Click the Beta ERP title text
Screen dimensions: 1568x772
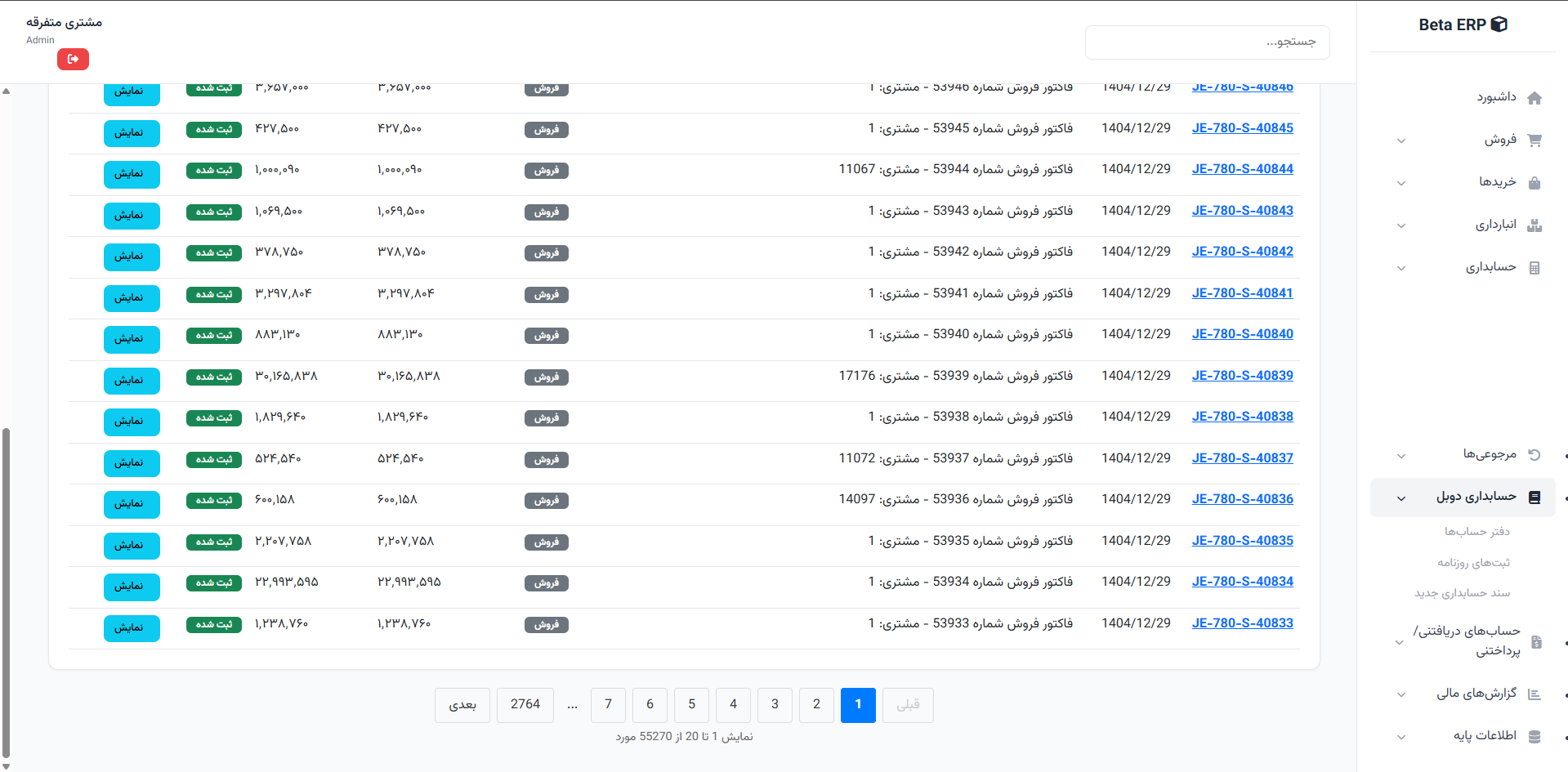point(1452,25)
